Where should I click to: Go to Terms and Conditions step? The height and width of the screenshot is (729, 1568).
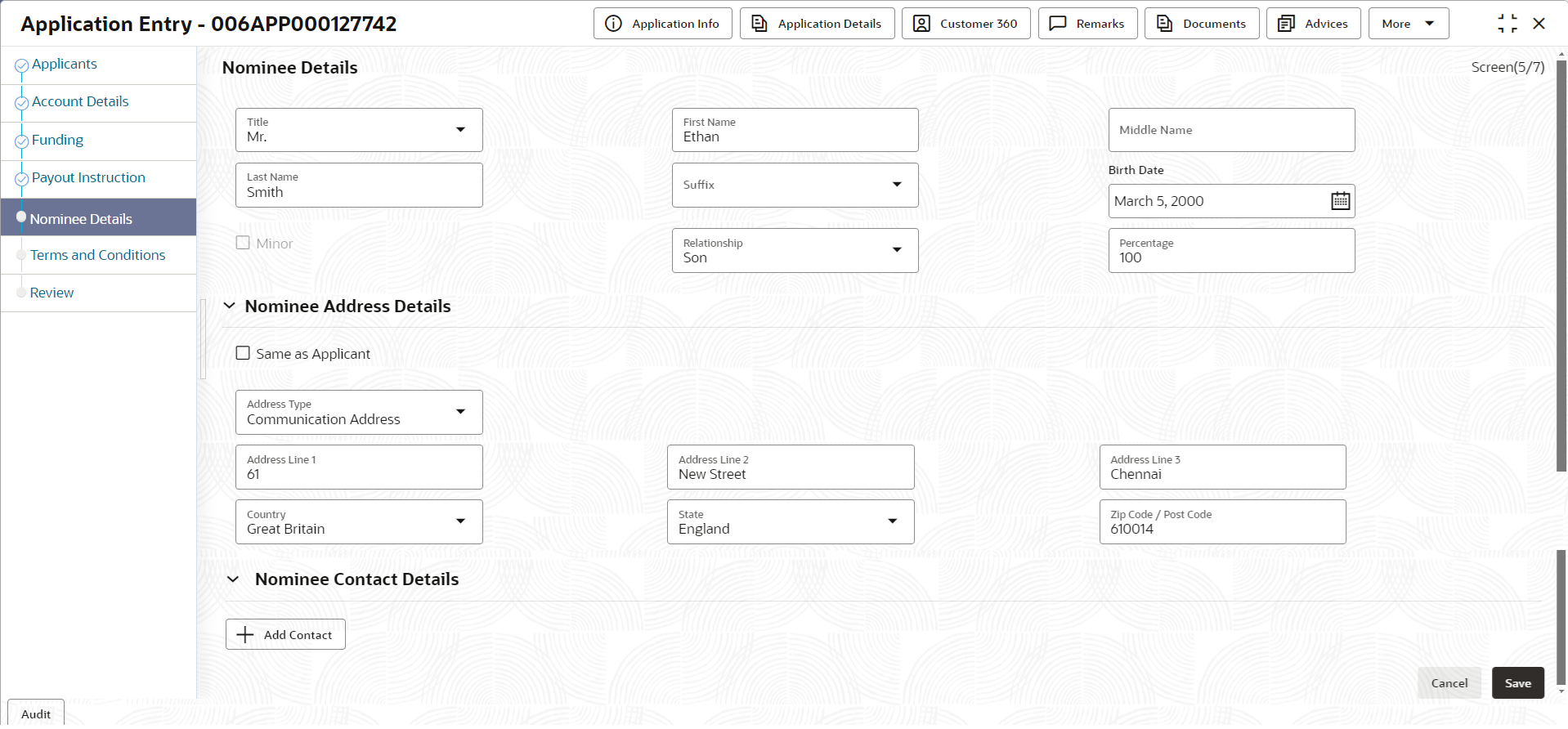click(x=98, y=255)
